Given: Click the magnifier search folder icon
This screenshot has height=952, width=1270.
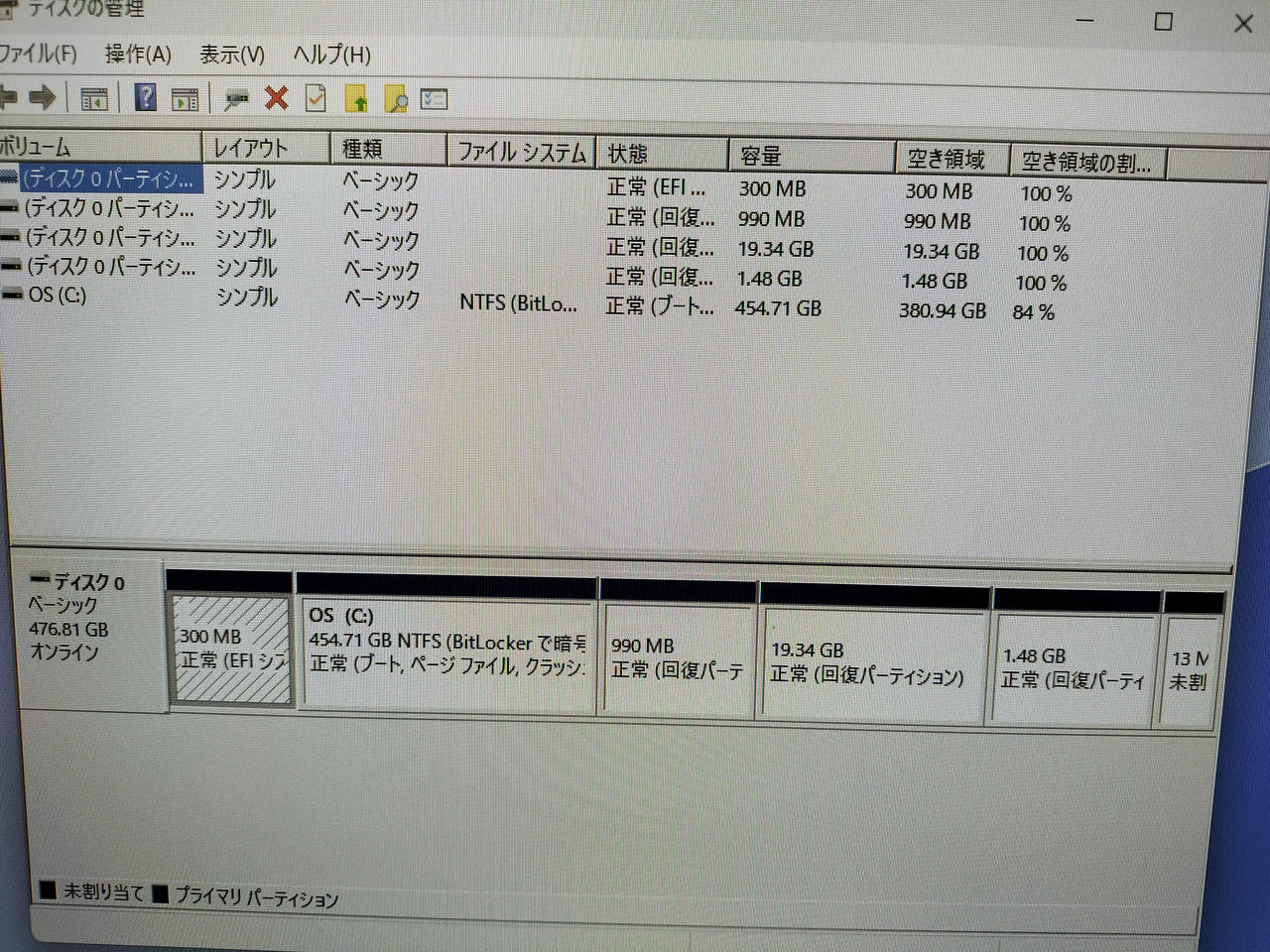Looking at the screenshot, I should point(396,99).
